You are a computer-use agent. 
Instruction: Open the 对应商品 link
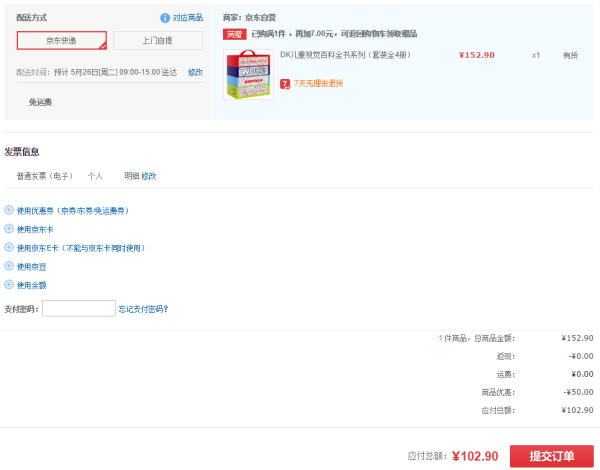click(x=188, y=18)
